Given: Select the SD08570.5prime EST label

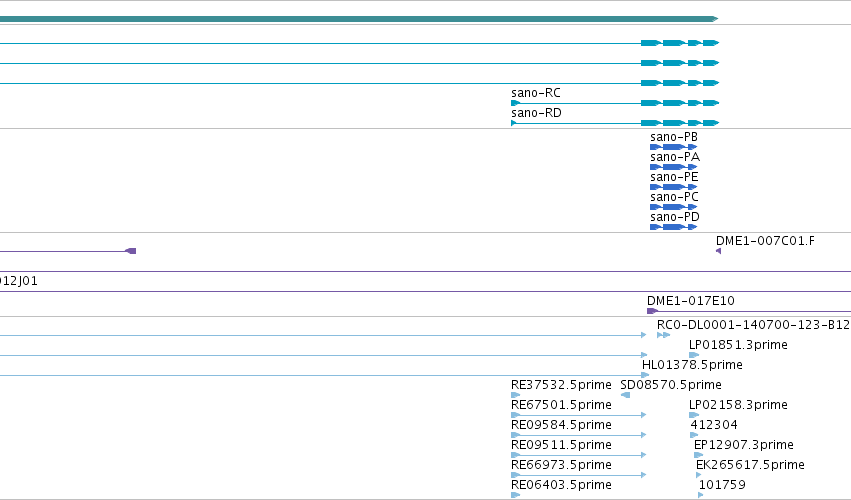Looking at the screenshot, I should tap(671, 385).
